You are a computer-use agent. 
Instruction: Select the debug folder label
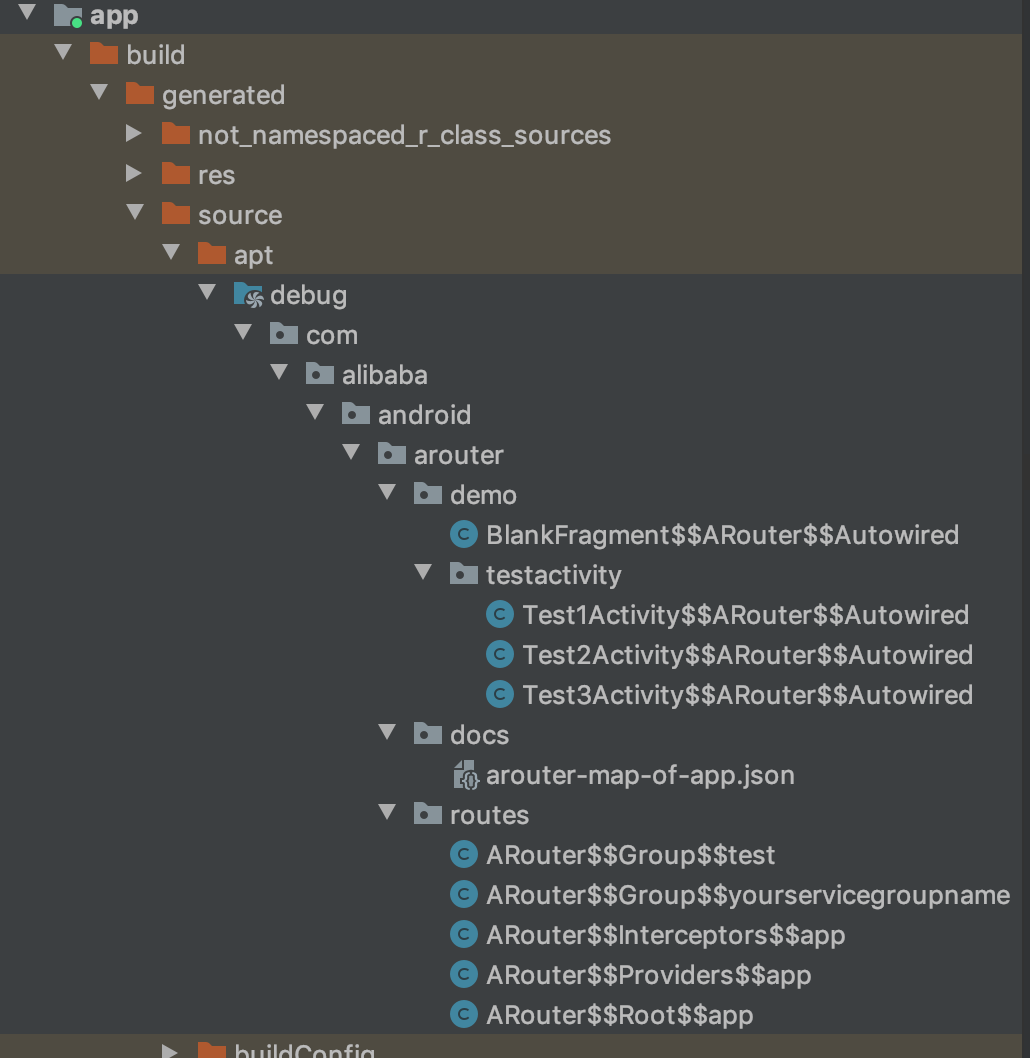309,296
